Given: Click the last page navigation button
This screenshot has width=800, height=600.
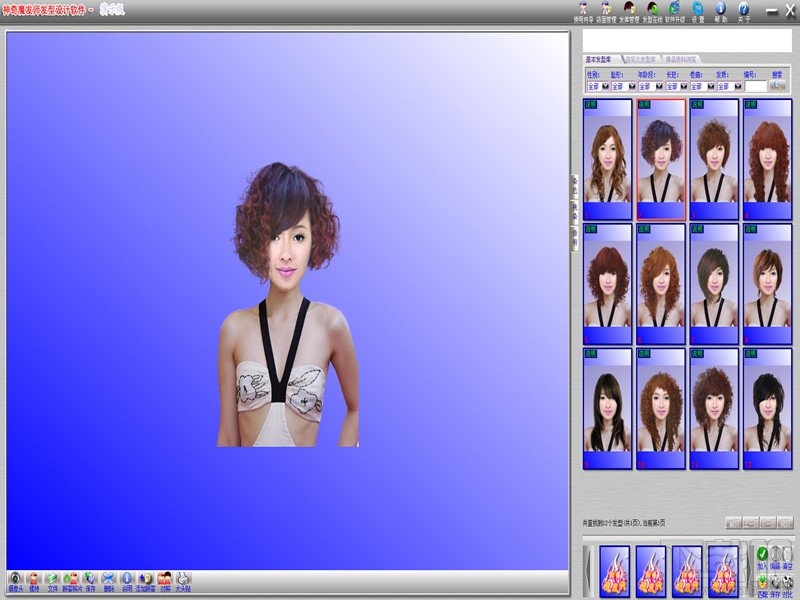Looking at the screenshot, I should (x=786, y=522).
